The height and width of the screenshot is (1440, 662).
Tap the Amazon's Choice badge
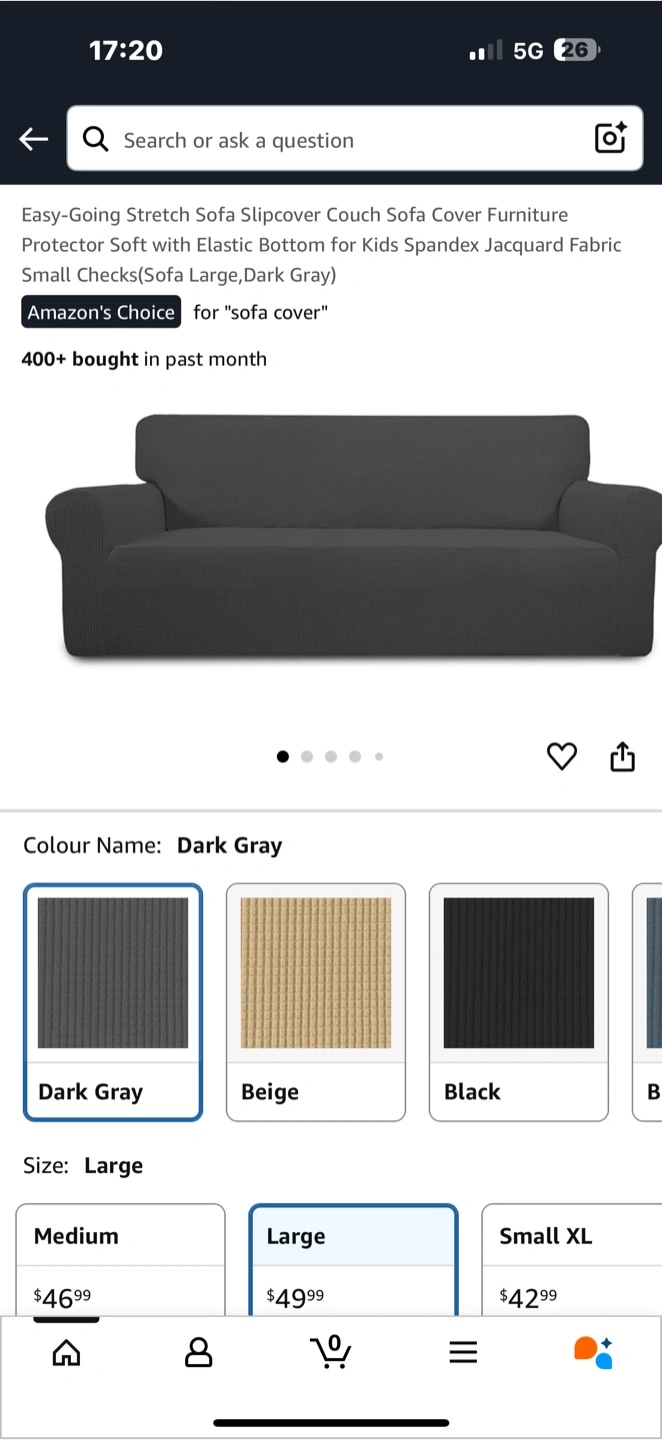[101, 312]
